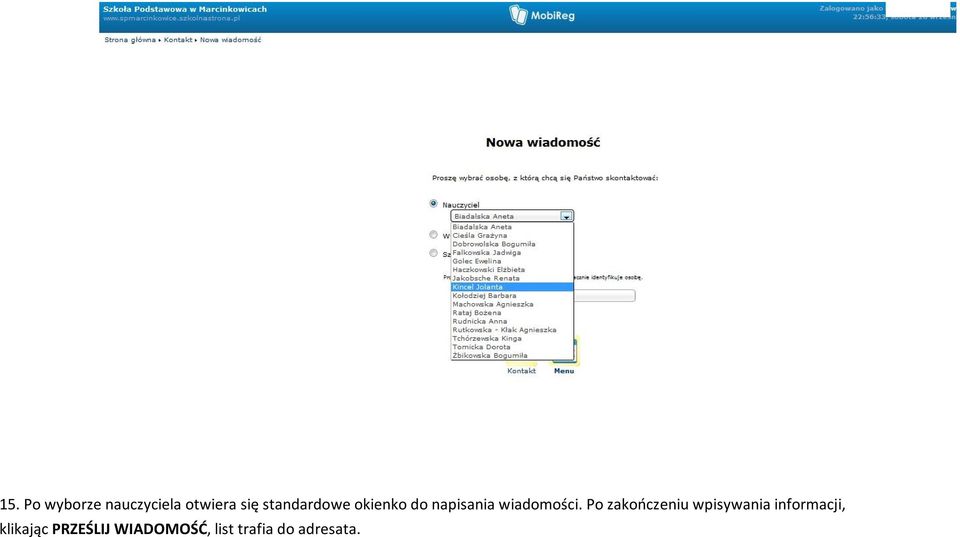Choose highlighted Kincel Jolanta entry
The width and height of the screenshot is (960, 537).
coord(512,287)
